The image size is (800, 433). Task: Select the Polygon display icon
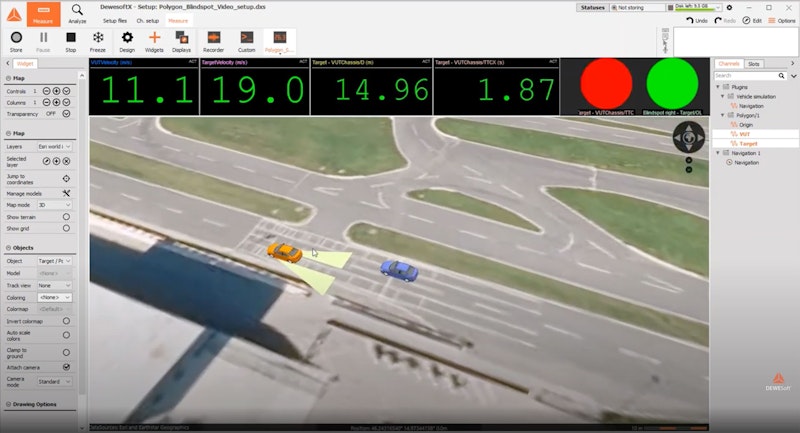click(280, 42)
